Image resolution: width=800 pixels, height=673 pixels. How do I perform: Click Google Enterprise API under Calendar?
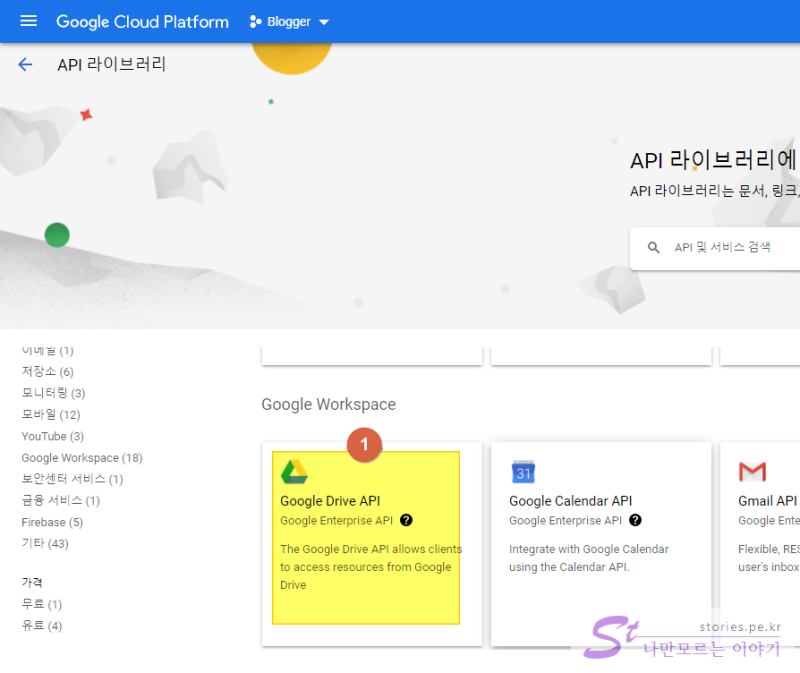(x=565, y=520)
